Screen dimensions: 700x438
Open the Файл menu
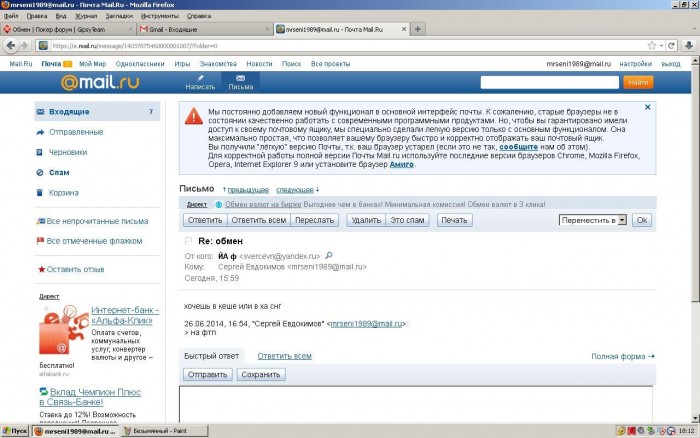11,16
